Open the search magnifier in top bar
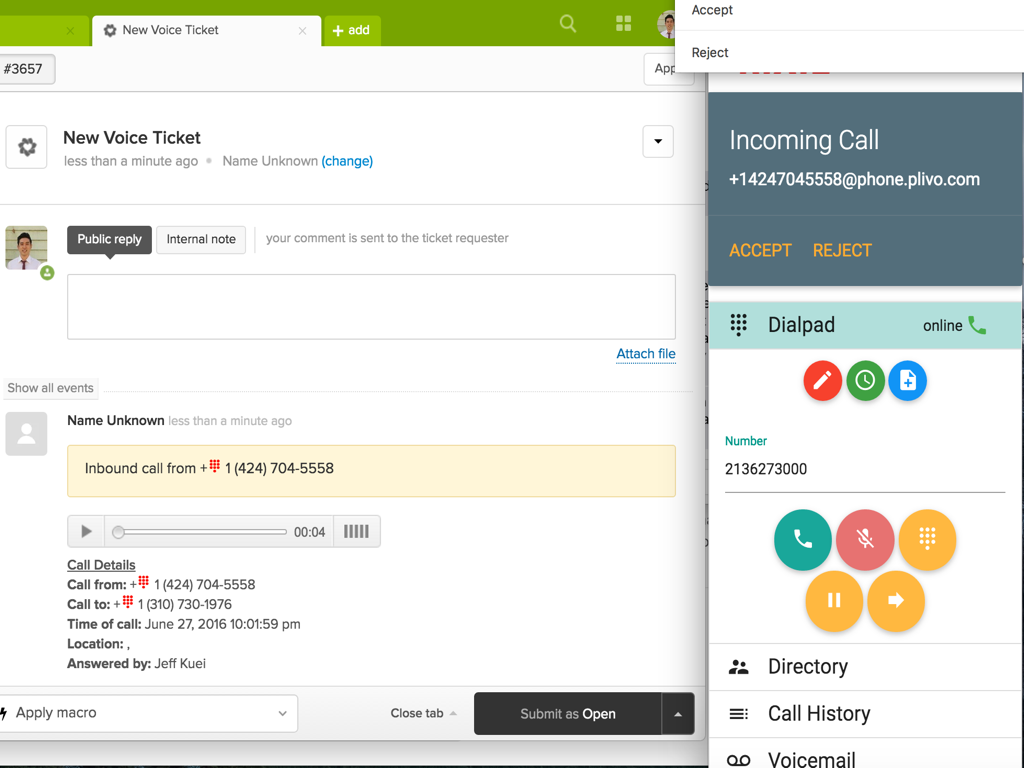Viewport: 1024px width, 768px height. [x=568, y=24]
